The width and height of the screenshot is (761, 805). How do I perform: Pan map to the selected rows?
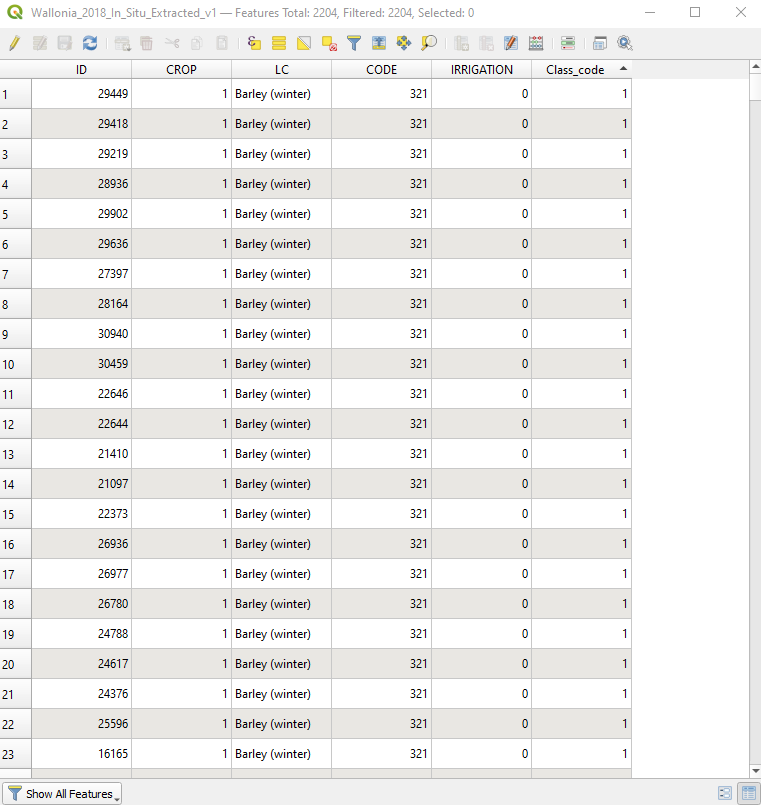point(404,43)
